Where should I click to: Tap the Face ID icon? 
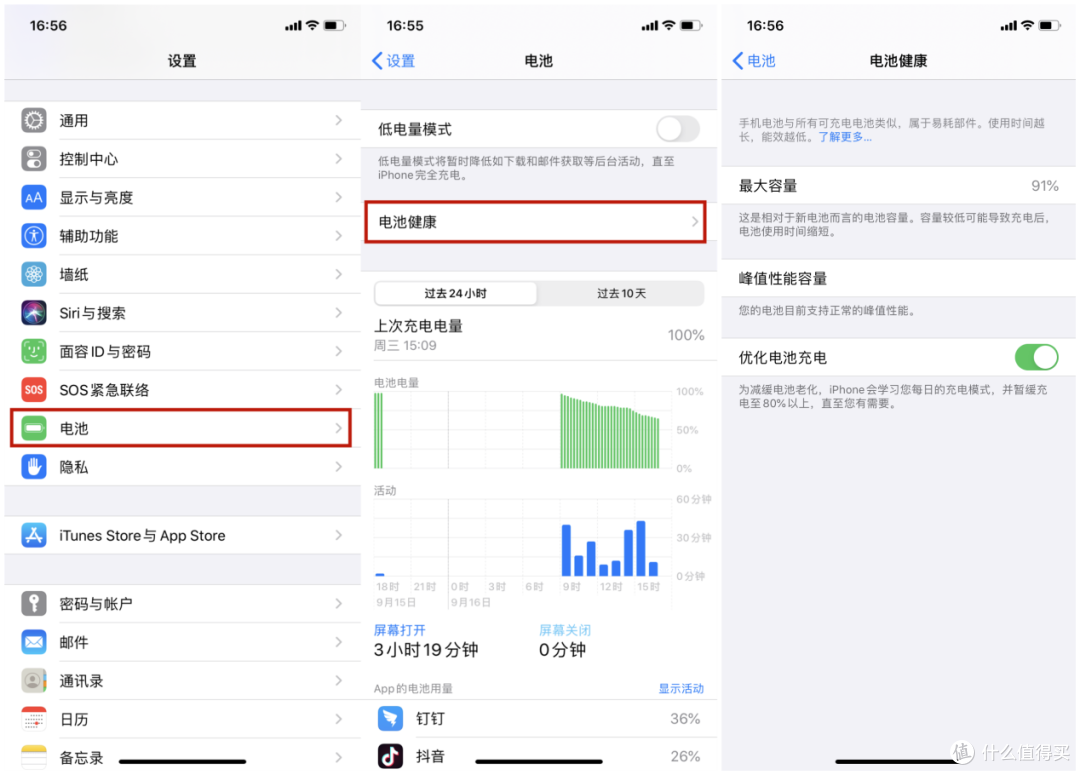point(34,351)
